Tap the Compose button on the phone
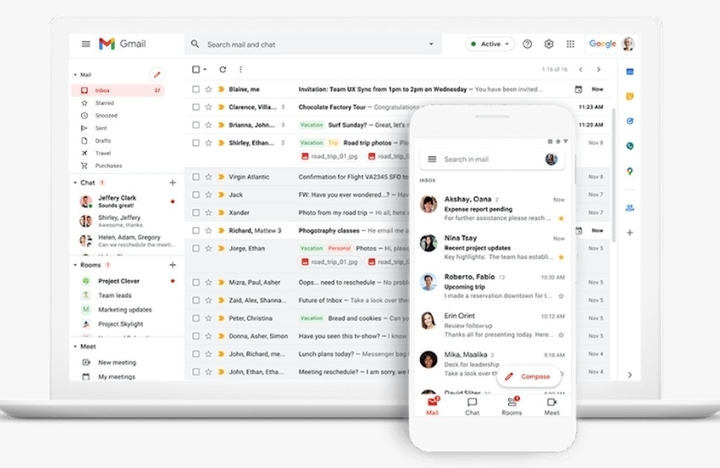The width and height of the screenshot is (720, 468). [529, 377]
